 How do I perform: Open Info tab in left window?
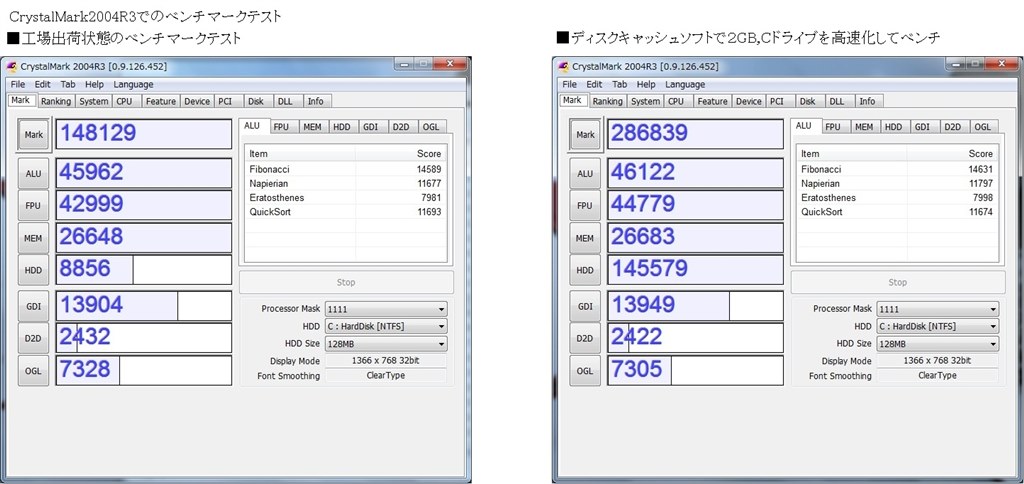[x=315, y=101]
